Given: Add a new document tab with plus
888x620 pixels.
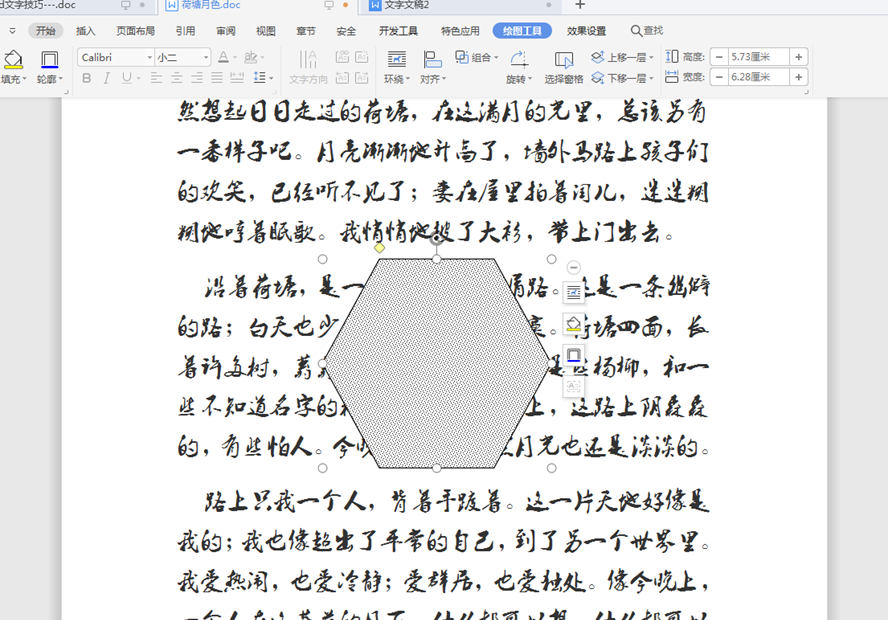Looking at the screenshot, I should tap(580, 5).
